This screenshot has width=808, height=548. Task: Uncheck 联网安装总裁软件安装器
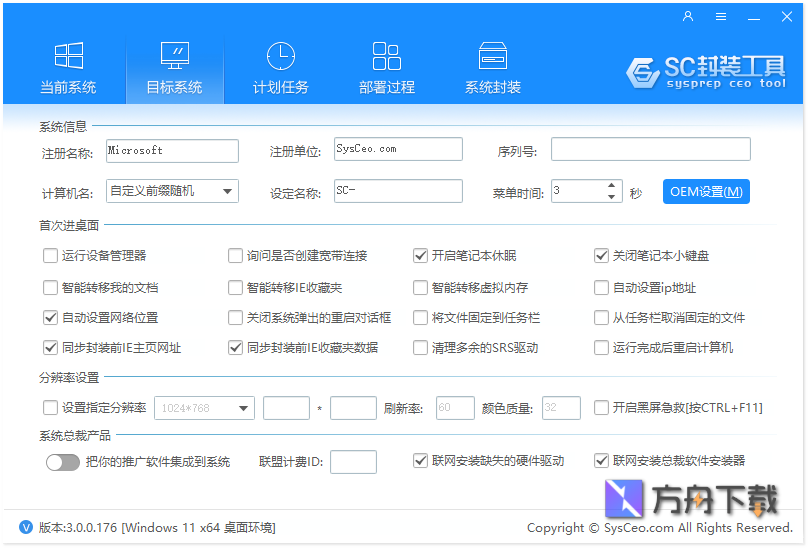[x=601, y=460]
